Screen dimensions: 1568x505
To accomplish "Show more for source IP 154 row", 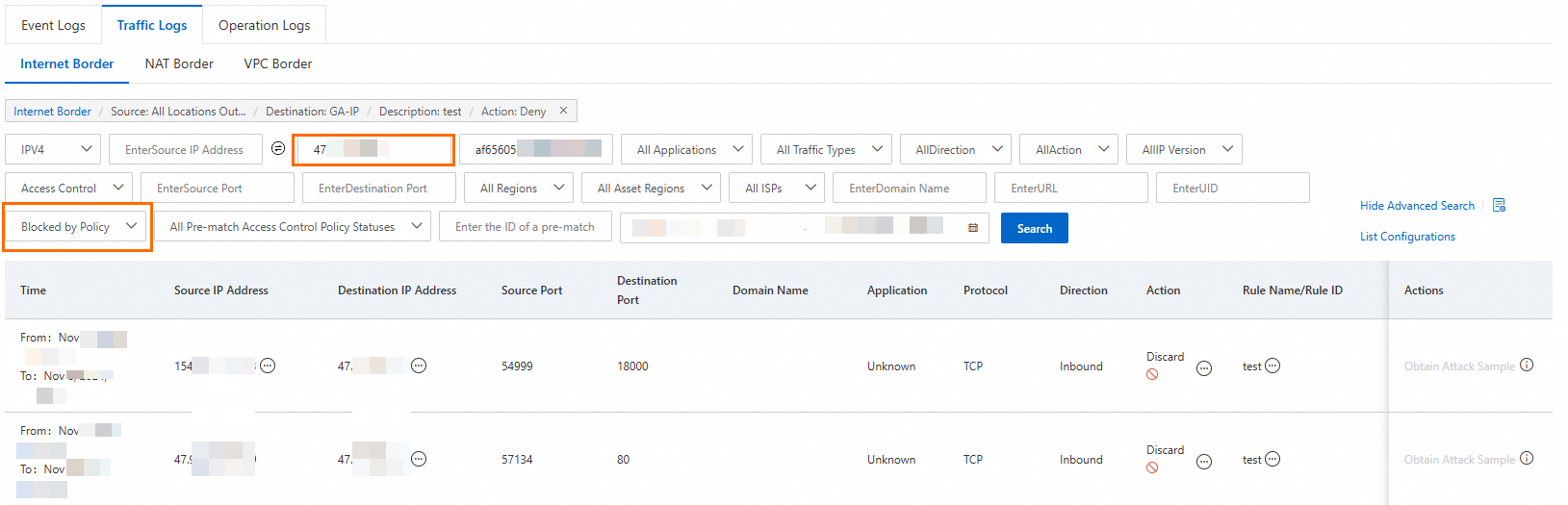I will pos(268,366).
